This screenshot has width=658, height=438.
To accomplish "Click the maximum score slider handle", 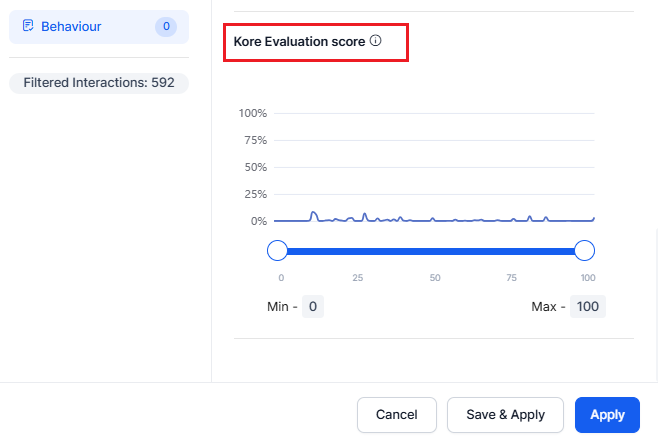I will [x=584, y=250].
